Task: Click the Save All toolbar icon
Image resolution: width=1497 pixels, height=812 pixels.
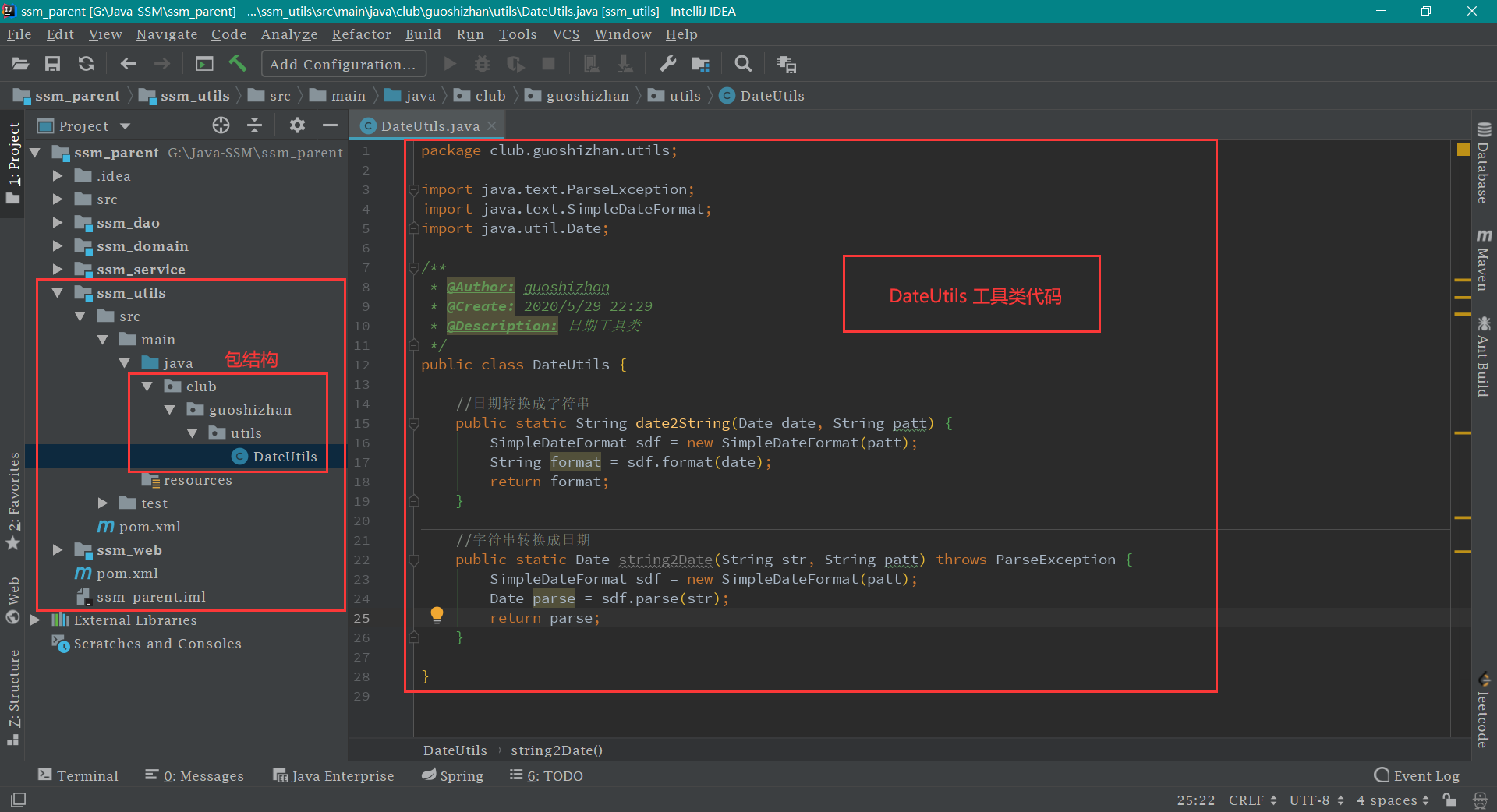Action: click(52, 64)
